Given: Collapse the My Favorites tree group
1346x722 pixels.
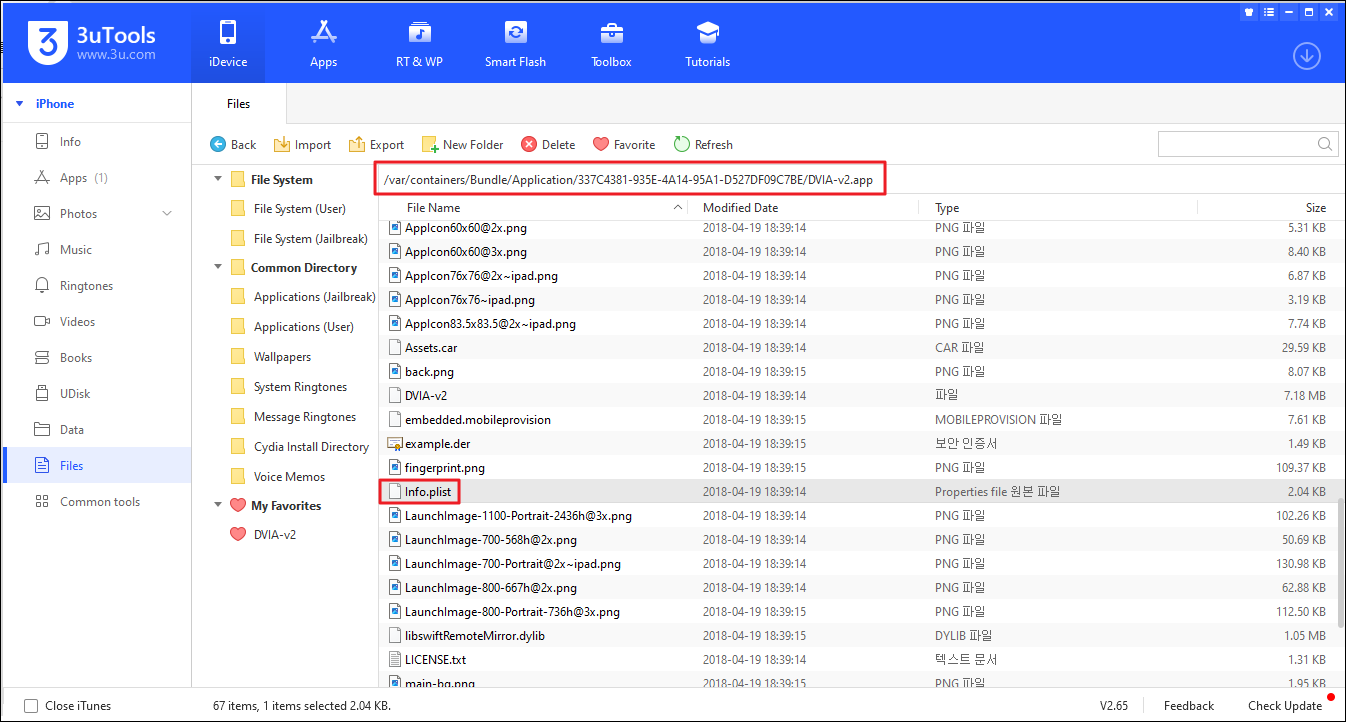Looking at the screenshot, I should click(x=218, y=506).
